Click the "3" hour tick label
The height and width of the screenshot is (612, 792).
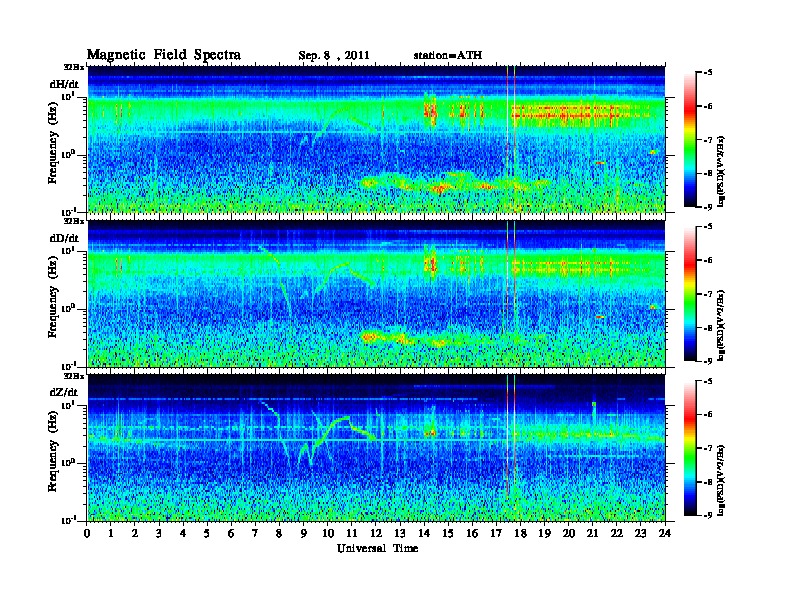click(159, 534)
